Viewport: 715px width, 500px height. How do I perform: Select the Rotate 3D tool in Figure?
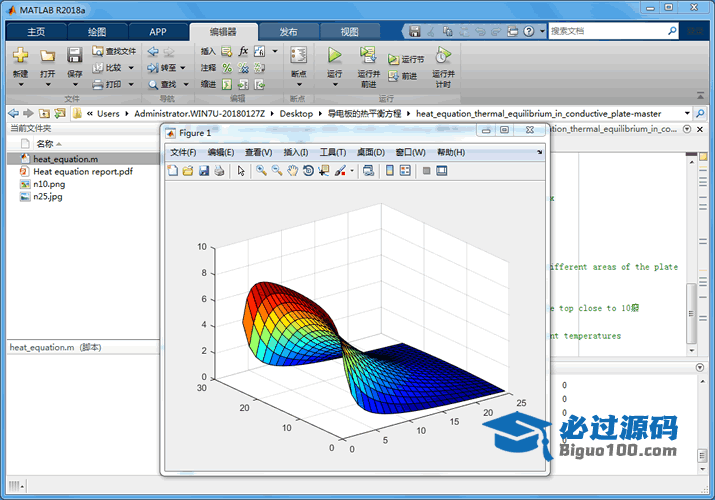pos(308,171)
